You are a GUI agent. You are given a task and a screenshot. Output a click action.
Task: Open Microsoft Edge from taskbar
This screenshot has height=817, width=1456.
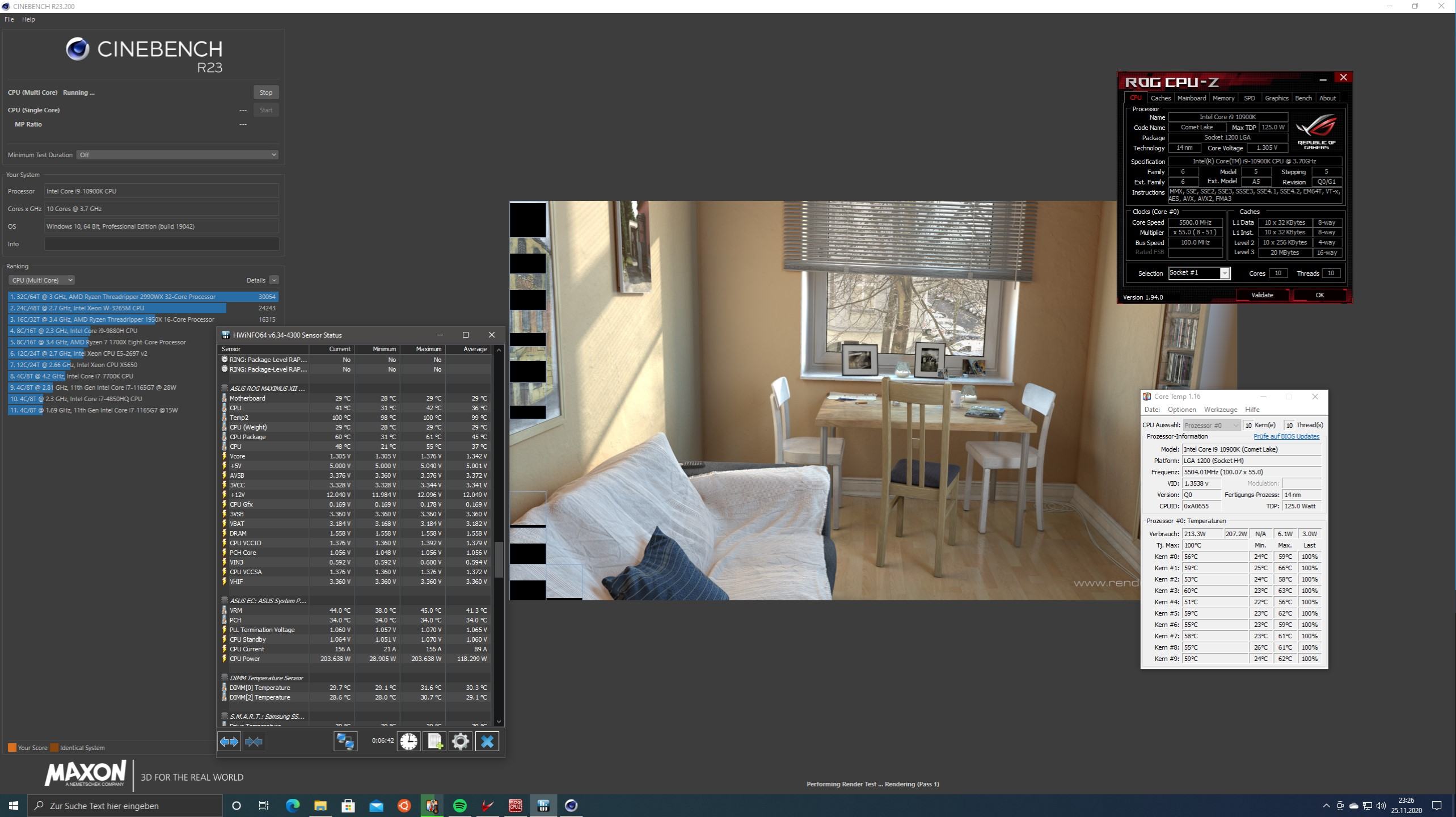click(x=293, y=806)
